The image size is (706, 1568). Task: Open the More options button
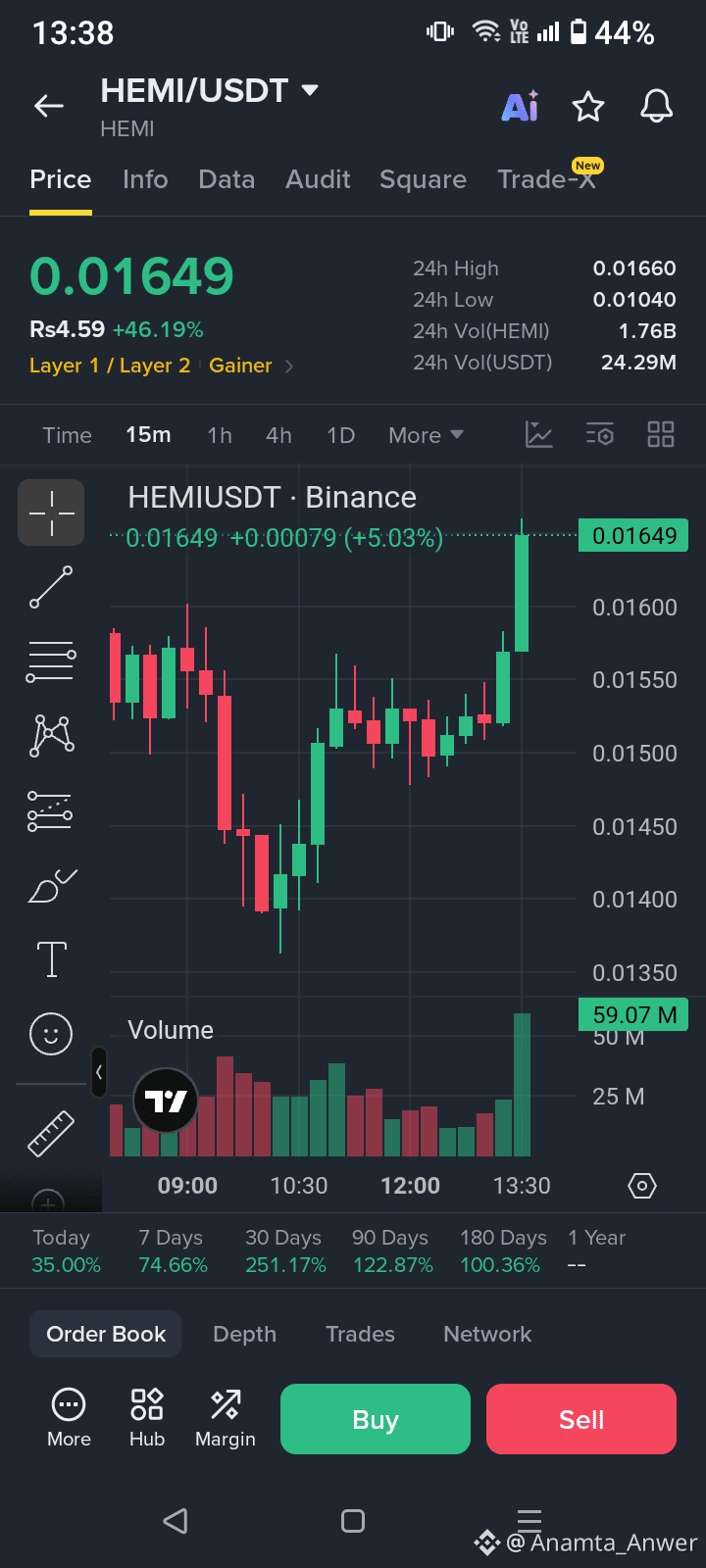click(69, 1417)
